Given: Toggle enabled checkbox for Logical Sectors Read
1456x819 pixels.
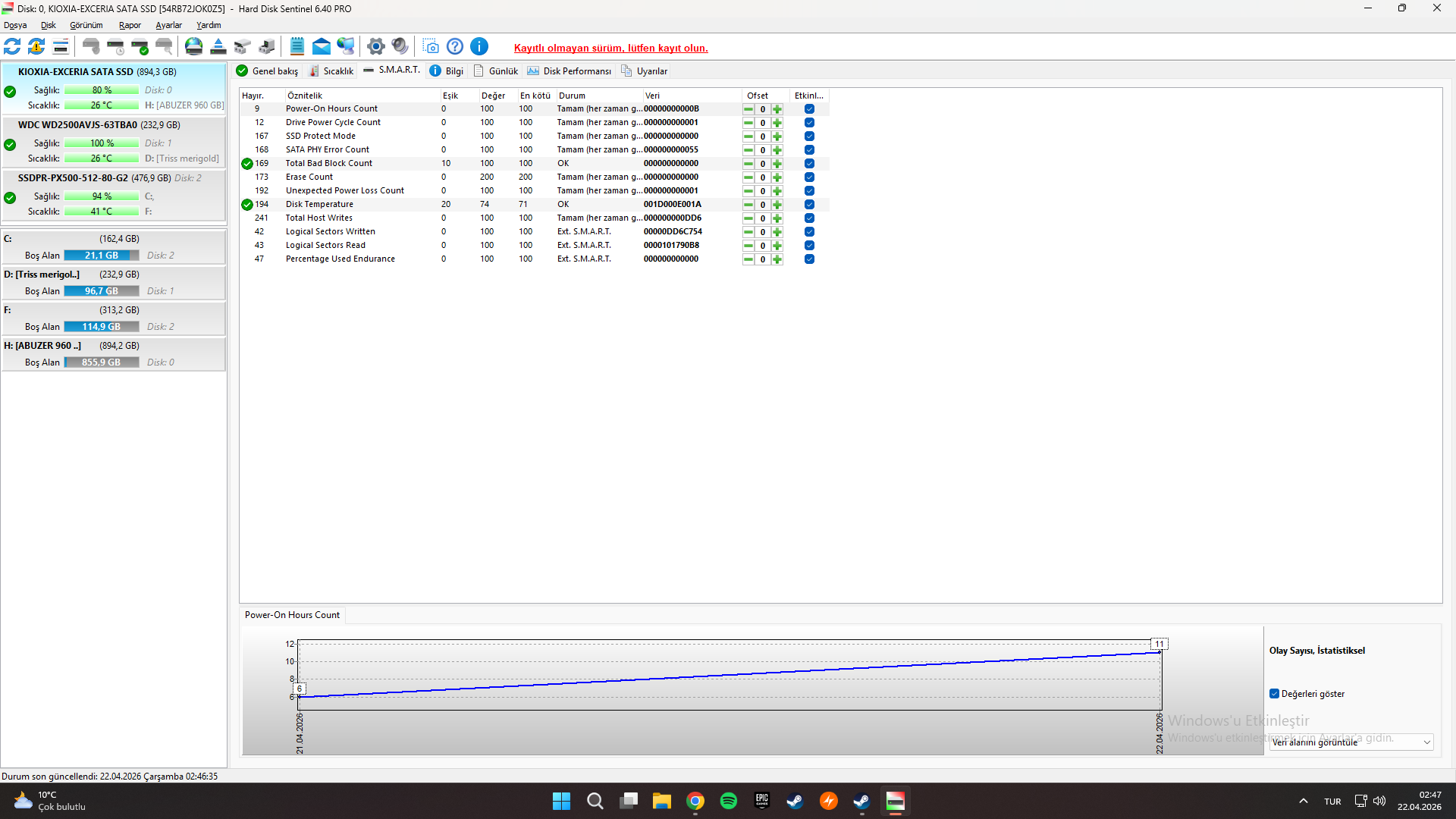Looking at the screenshot, I should 809,246.
